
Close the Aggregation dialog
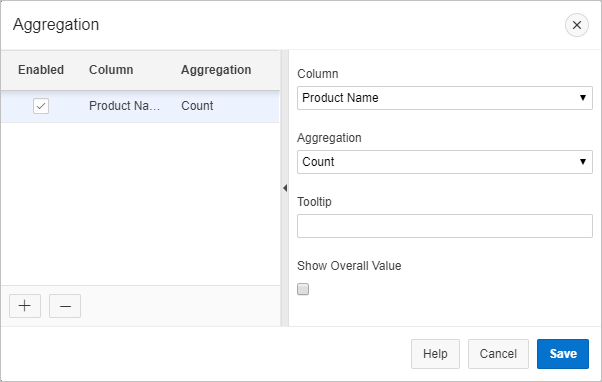click(577, 25)
